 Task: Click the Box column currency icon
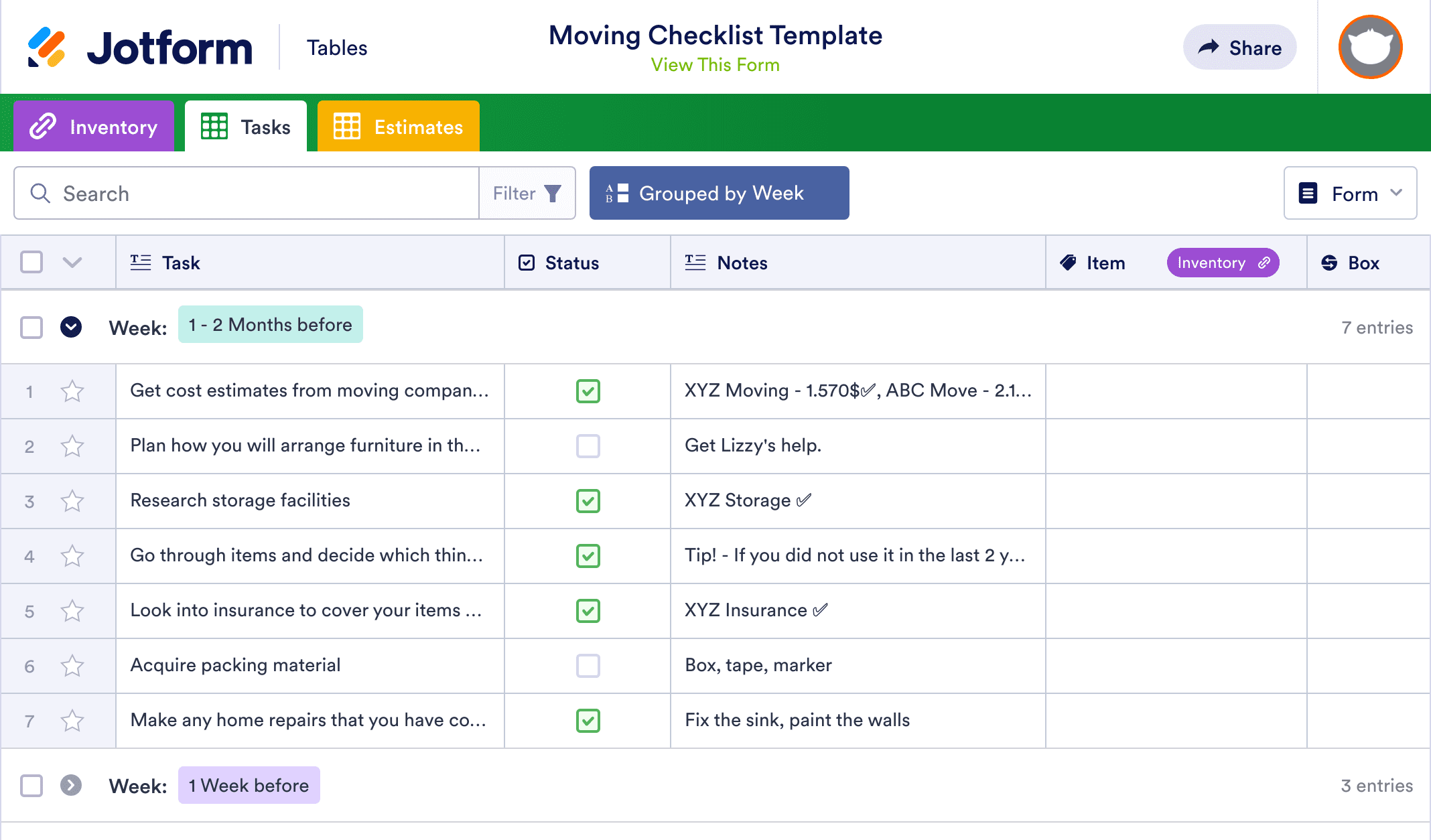[1330, 263]
